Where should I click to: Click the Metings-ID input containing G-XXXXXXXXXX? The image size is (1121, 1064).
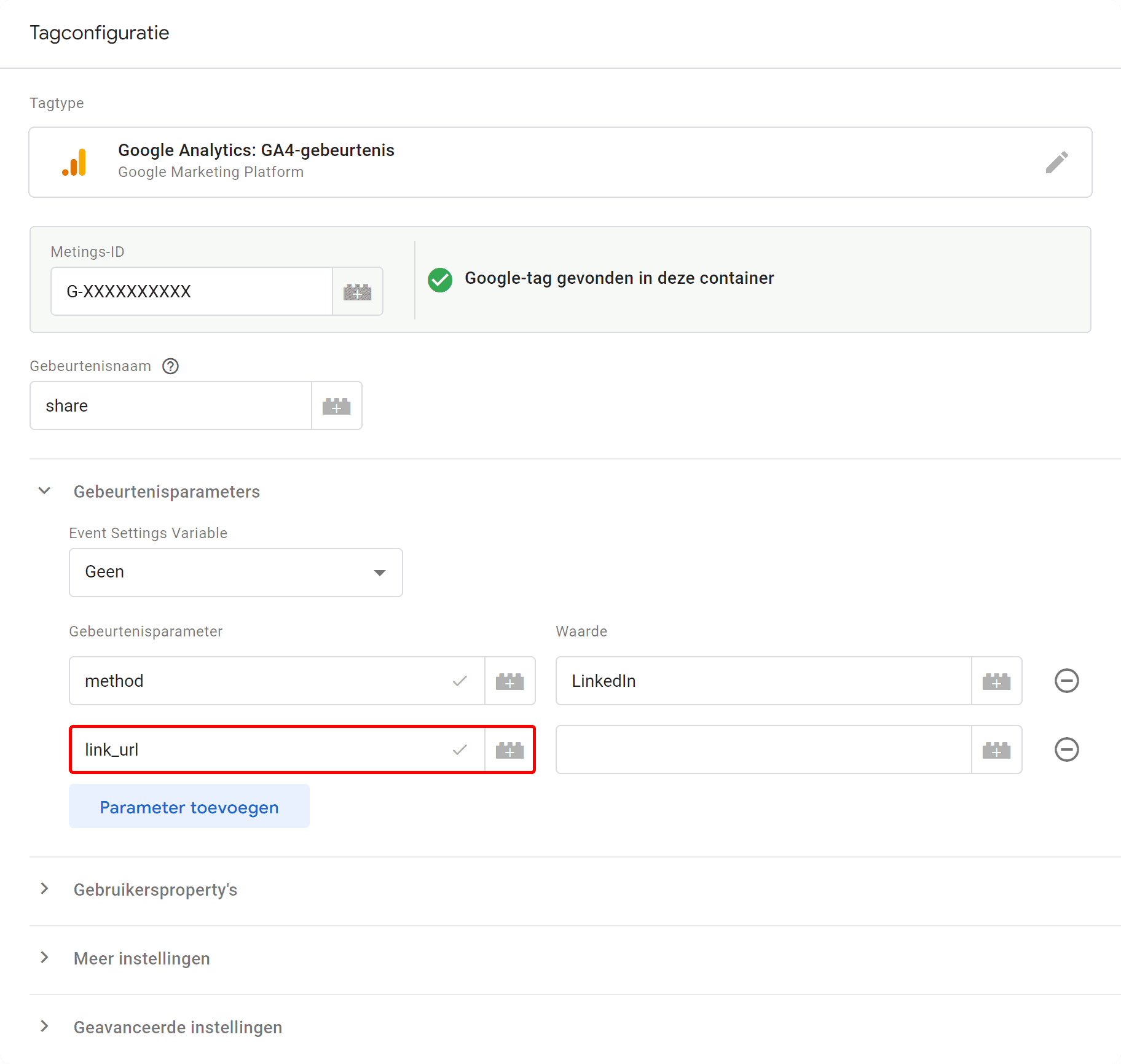tap(191, 291)
